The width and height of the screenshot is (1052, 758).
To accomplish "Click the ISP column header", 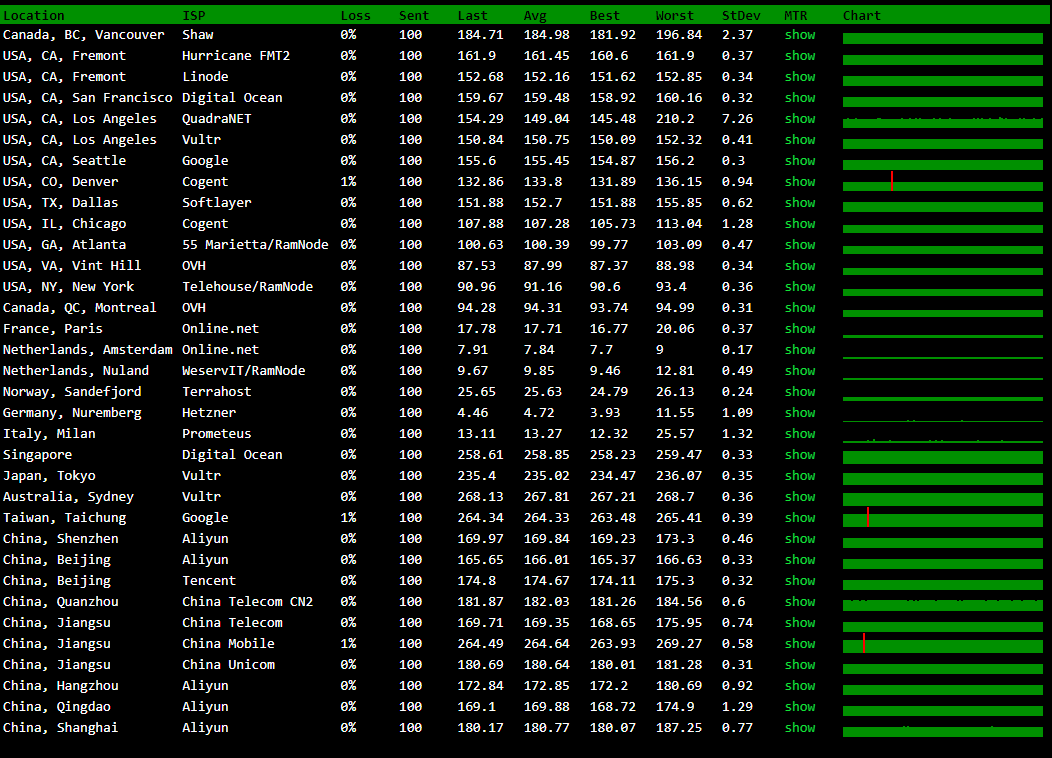I will [x=194, y=15].
